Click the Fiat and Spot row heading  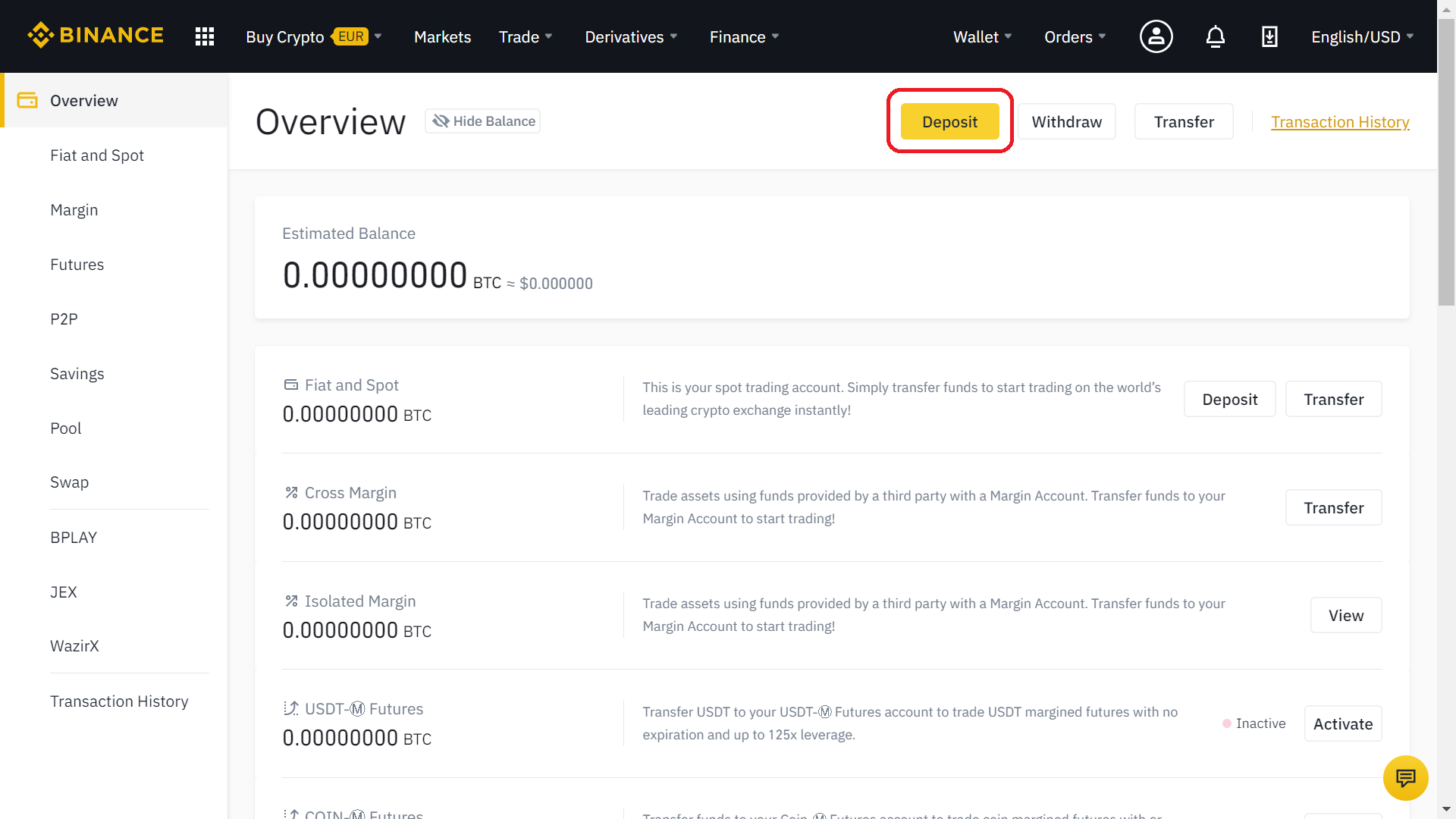point(351,384)
